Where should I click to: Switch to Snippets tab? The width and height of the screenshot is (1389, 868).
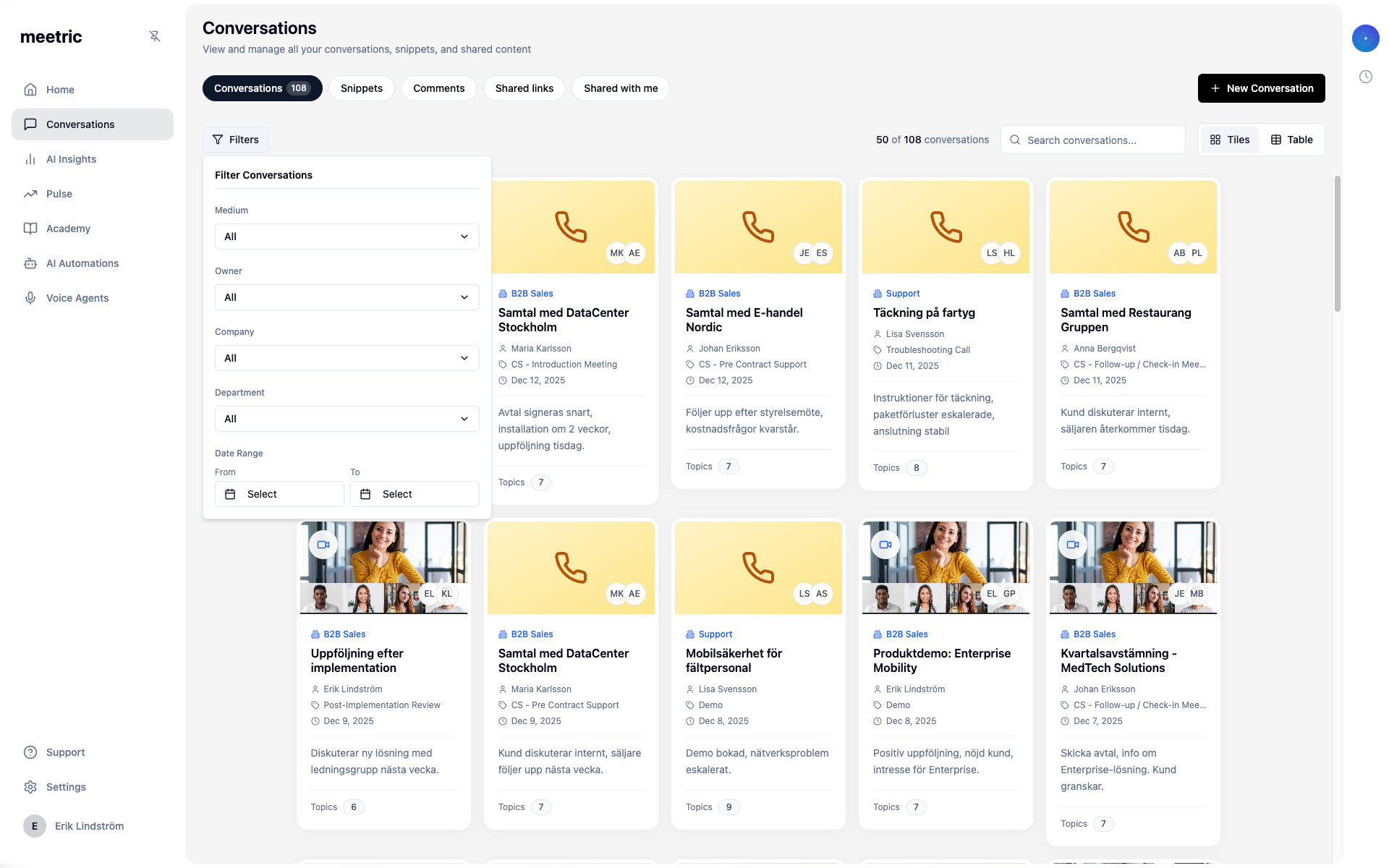coord(361,88)
